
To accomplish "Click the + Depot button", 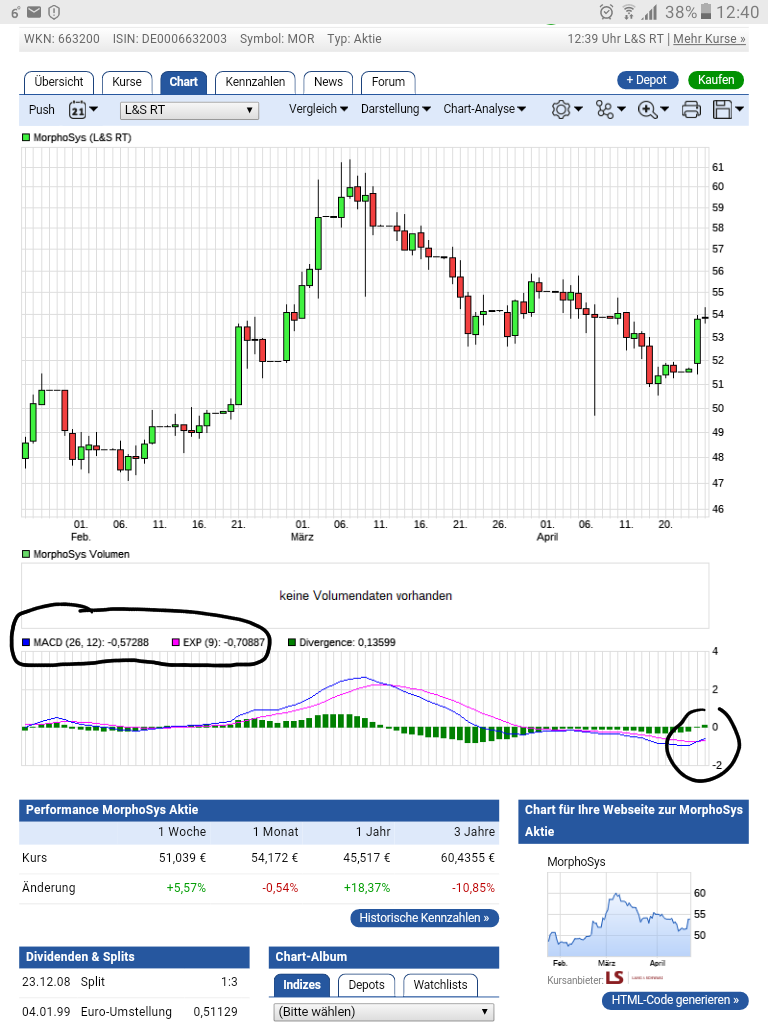I will (647, 80).
